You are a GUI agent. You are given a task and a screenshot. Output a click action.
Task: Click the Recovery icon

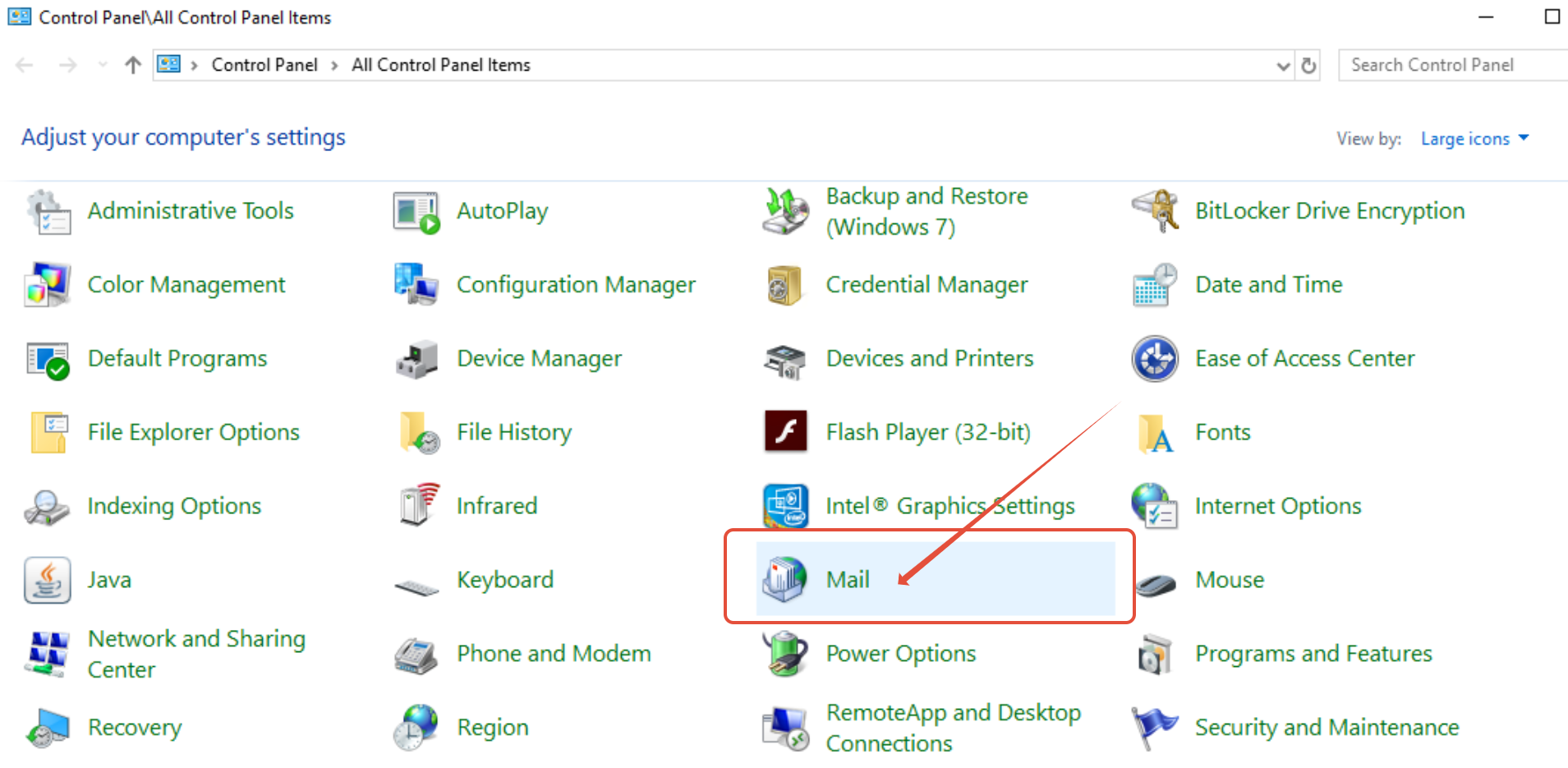pyautogui.click(x=47, y=729)
